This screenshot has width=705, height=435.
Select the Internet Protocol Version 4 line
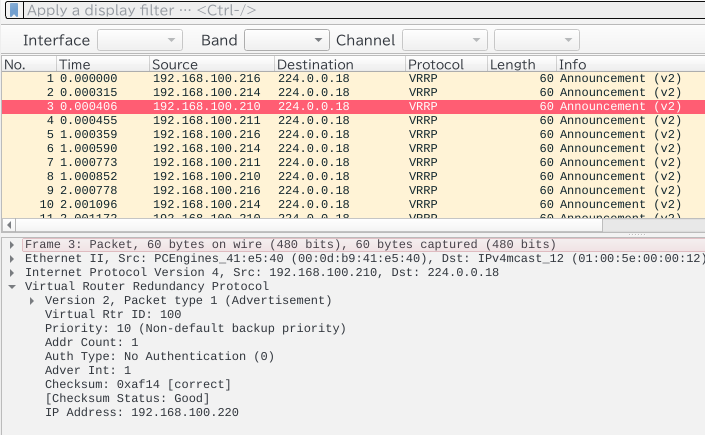(262, 272)
